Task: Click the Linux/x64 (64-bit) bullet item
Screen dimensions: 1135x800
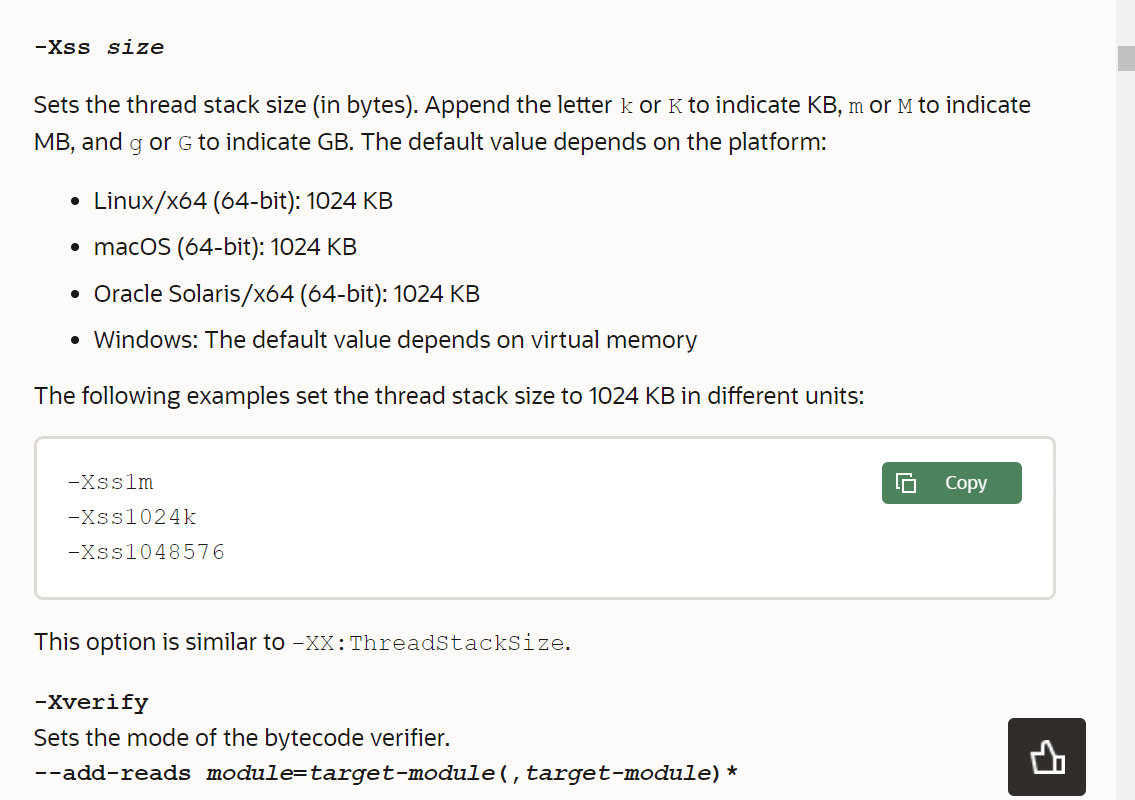Action: pyautogui.click(x=243, y=201)
